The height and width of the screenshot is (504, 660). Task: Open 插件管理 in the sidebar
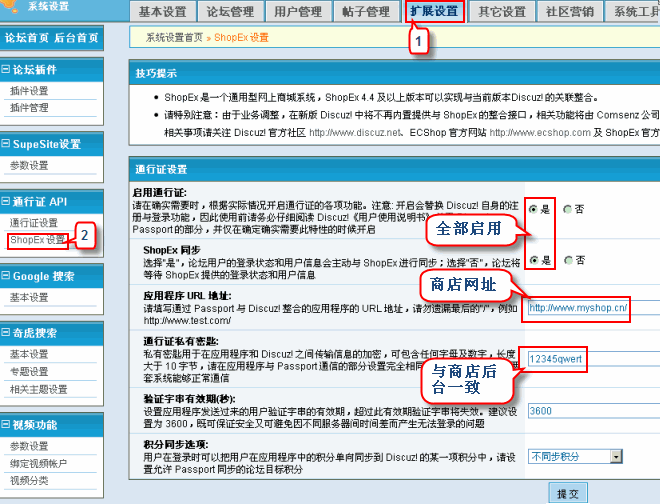point(28,108)
